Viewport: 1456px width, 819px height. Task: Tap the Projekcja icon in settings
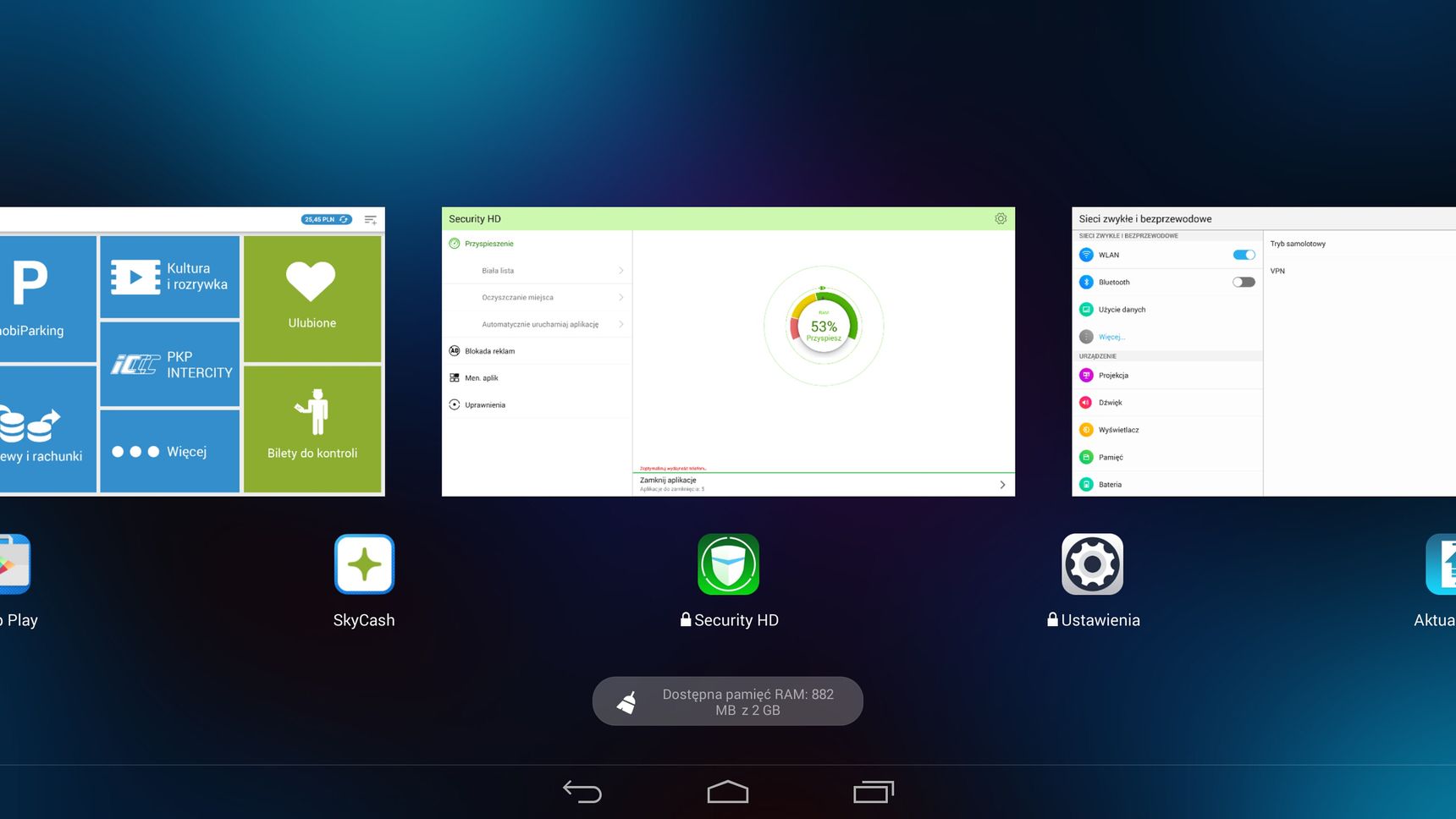tap(1086, 375)
